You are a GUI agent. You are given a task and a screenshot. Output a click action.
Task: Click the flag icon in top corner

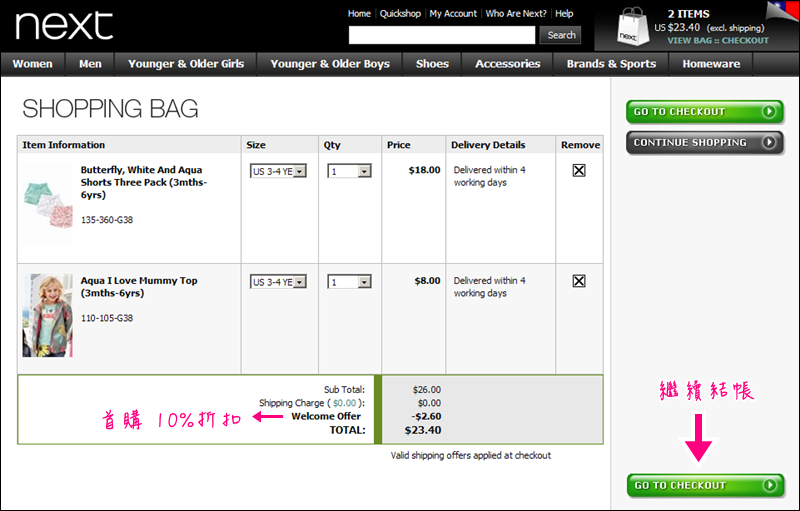[x=782, y=11]
